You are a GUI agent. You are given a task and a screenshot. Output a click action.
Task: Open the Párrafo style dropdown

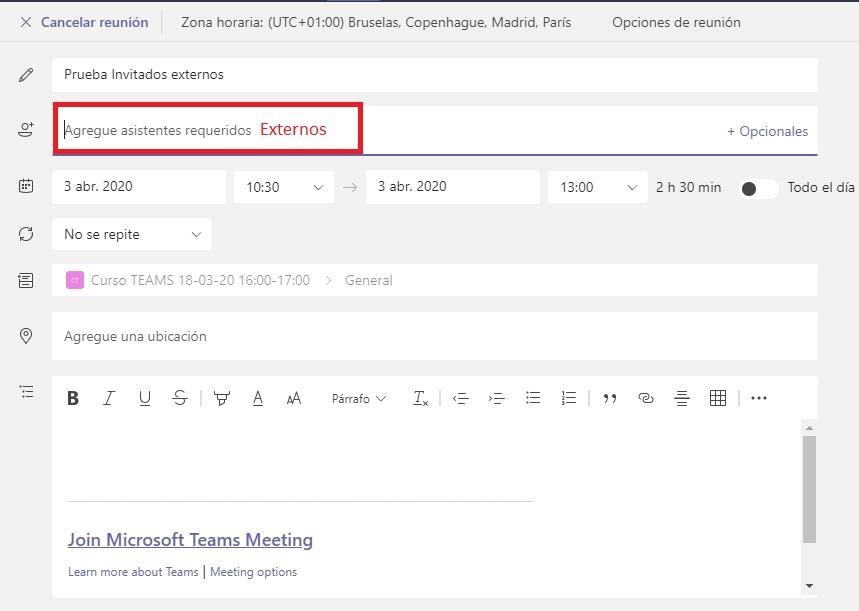coord(358,398)
